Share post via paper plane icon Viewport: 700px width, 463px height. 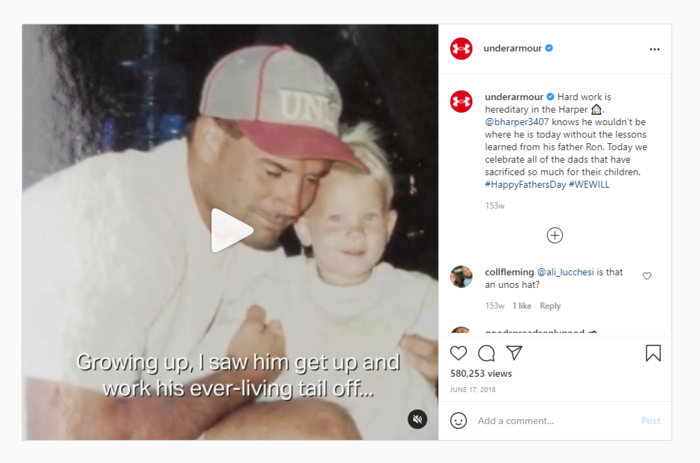514,353
